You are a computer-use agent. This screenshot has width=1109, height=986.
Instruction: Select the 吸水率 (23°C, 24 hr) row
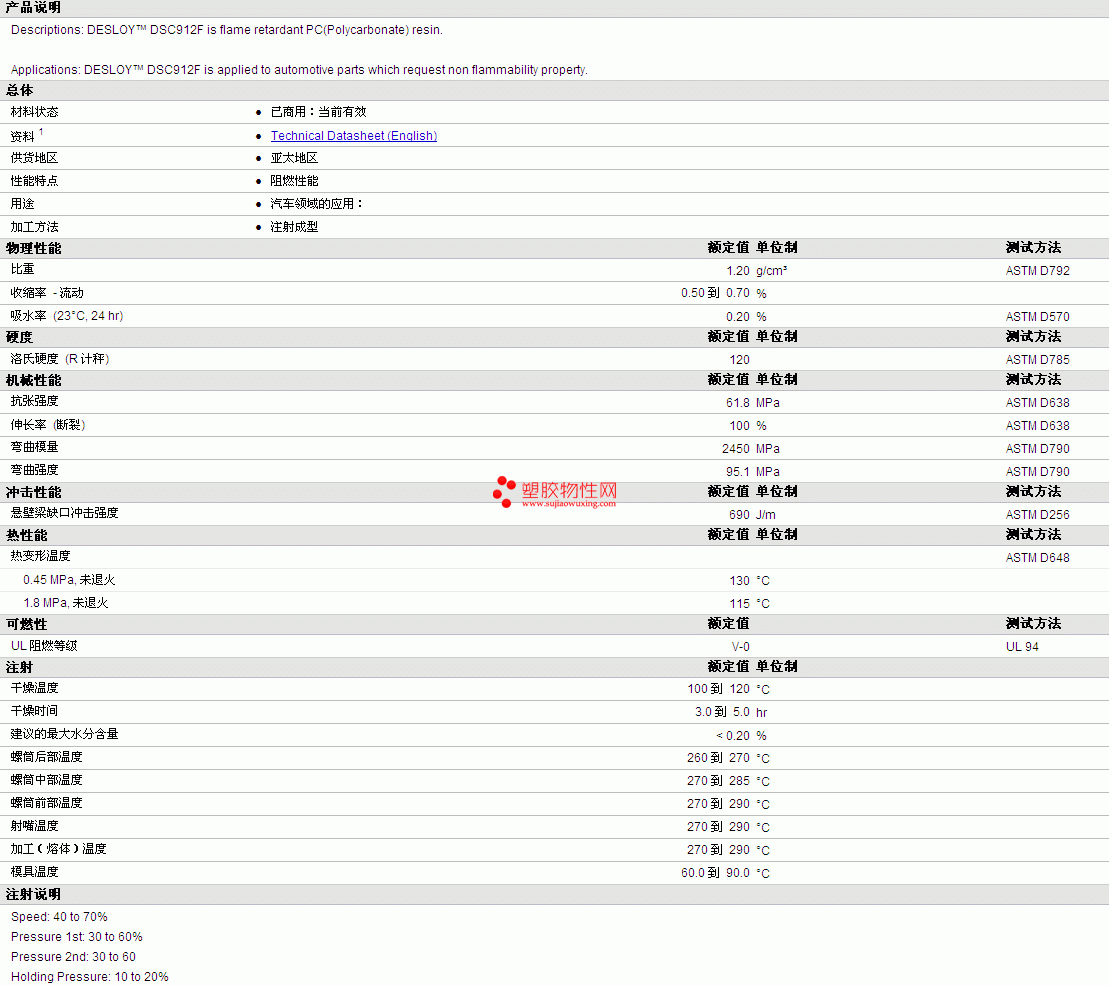pyautogui.click(x=554, y=316)
